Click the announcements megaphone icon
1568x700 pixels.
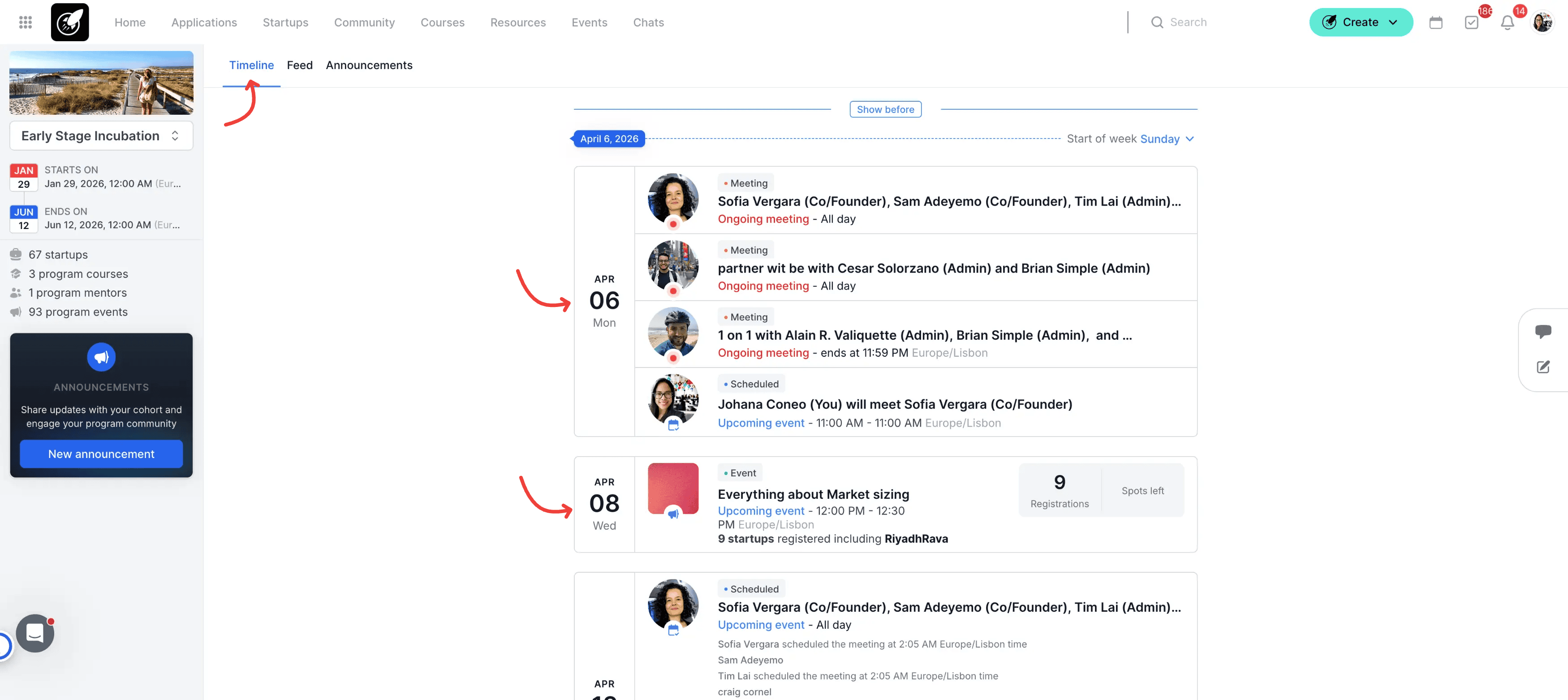click(x=101, y=357)
